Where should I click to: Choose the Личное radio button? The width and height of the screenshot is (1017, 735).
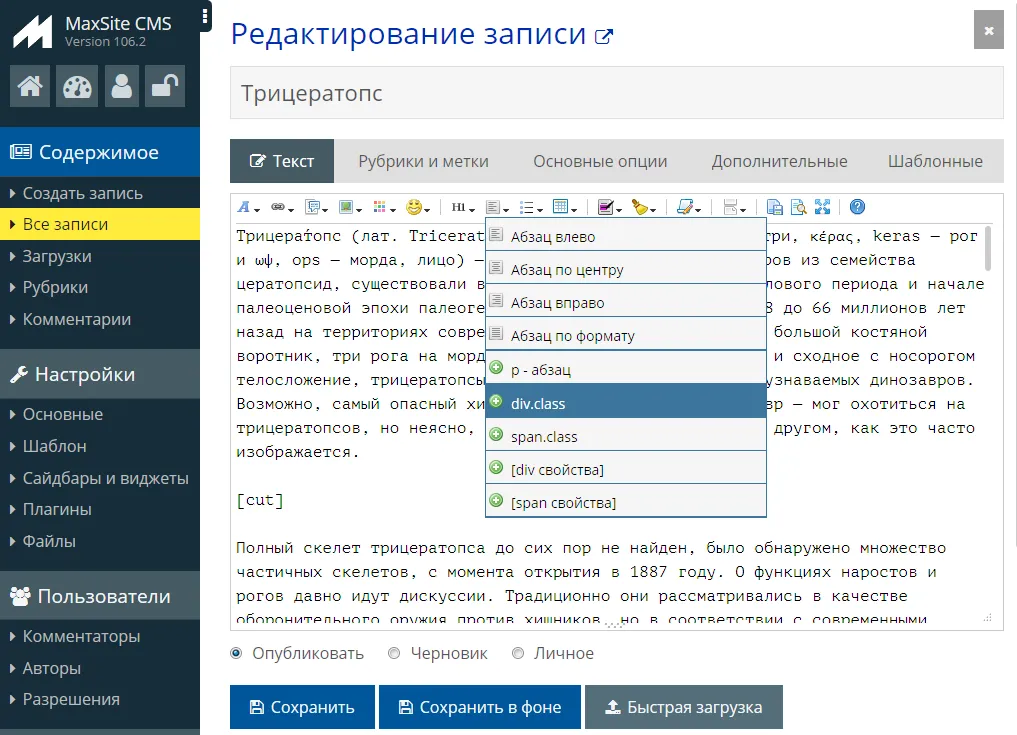518,653
